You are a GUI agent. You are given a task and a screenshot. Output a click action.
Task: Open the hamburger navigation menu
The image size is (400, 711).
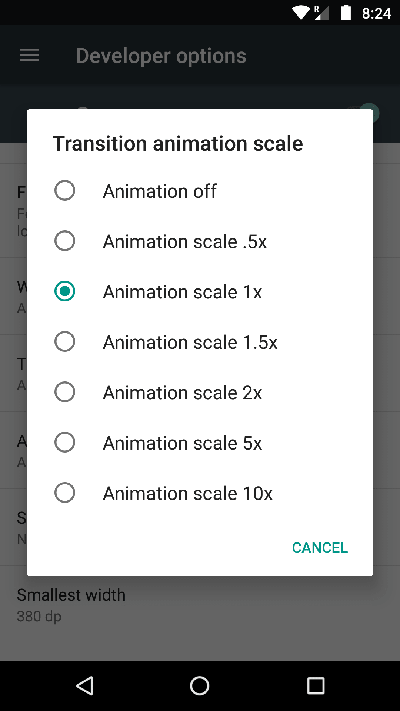tap(29, 56)
